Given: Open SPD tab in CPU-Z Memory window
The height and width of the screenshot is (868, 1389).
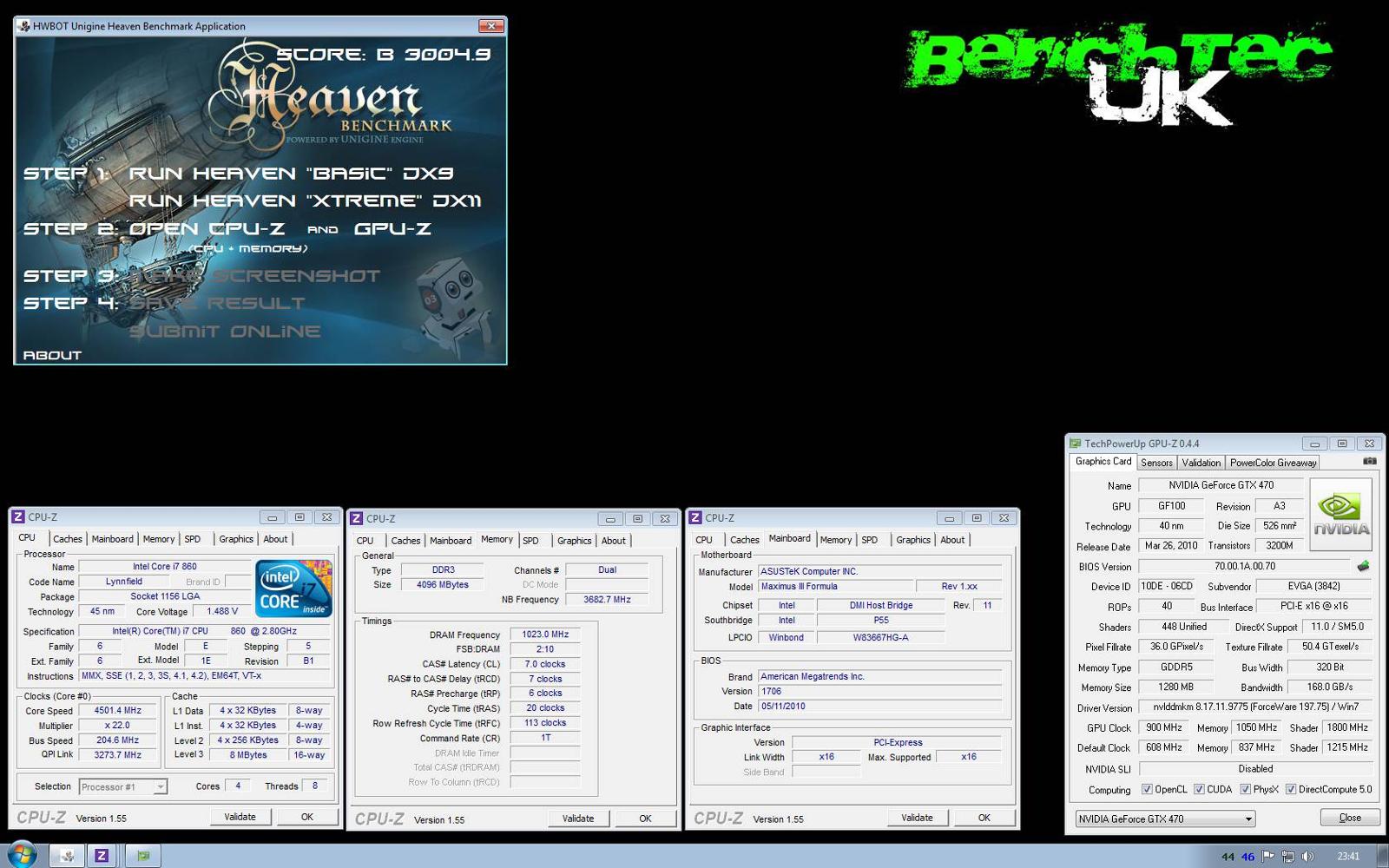Looking at the screenshot, I should pyautogui.click(x=530, y=540).
